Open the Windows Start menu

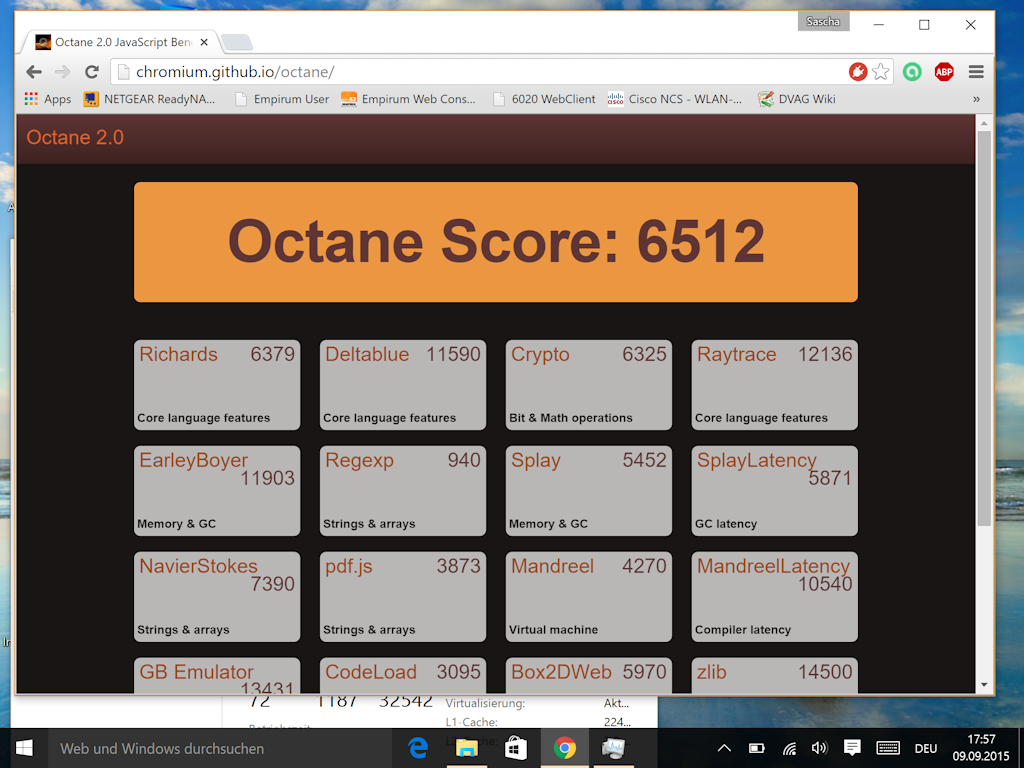pos(24,748)
